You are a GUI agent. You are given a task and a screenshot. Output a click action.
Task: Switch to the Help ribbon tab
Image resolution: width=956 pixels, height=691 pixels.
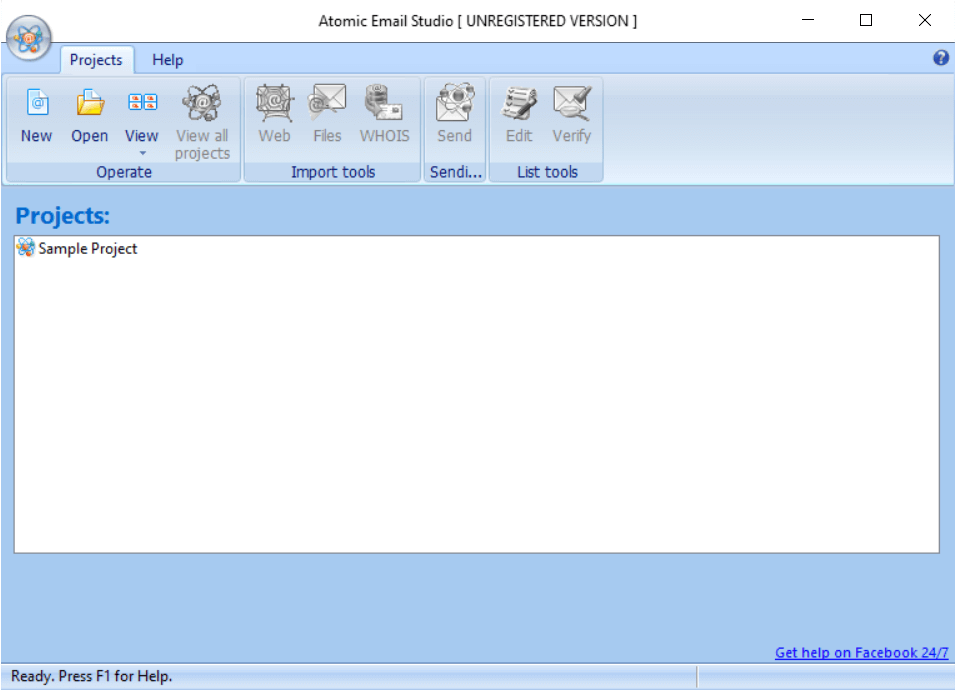click(x=168, y=60)
